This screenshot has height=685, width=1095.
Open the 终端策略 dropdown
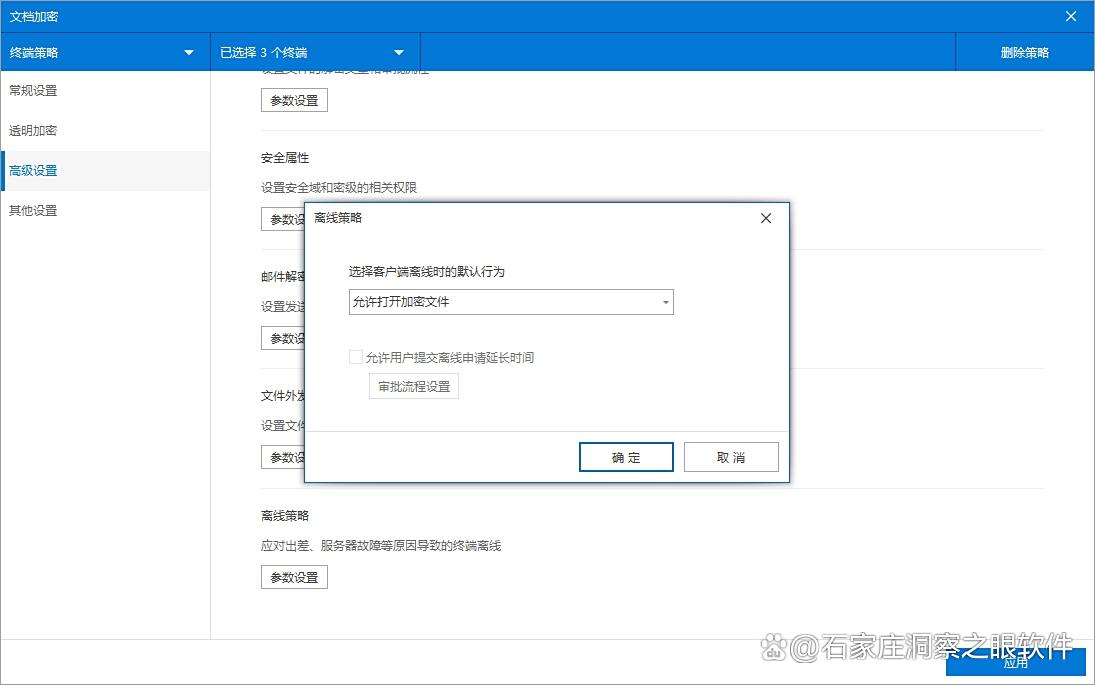[105, 52]
